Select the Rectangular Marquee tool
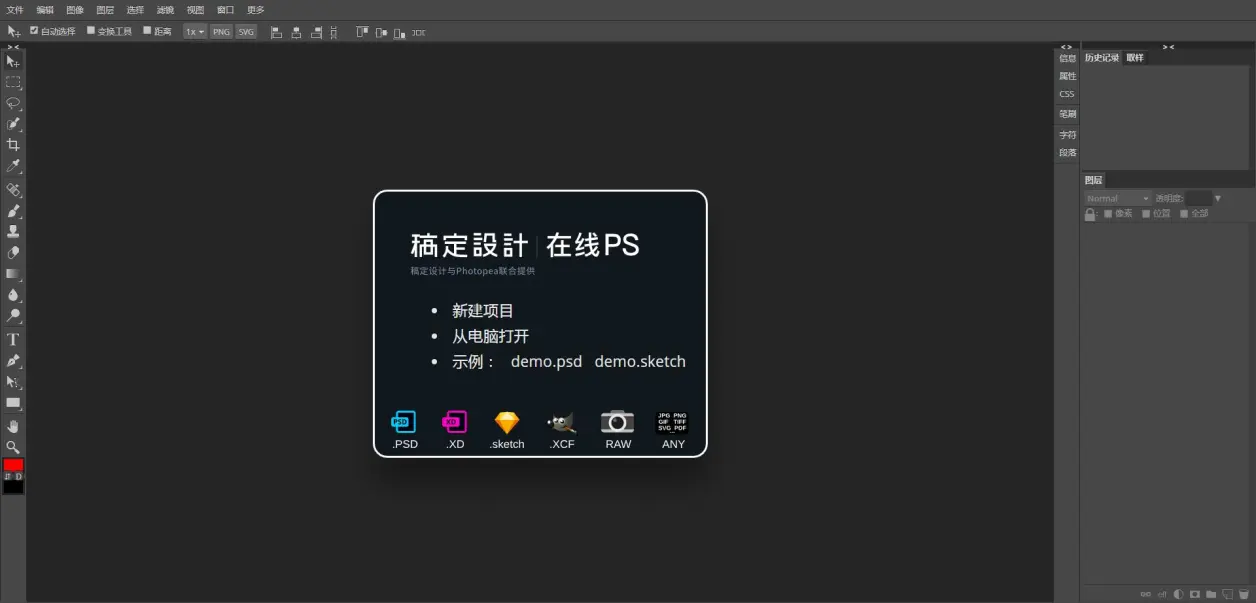 [x=13, y=82]
